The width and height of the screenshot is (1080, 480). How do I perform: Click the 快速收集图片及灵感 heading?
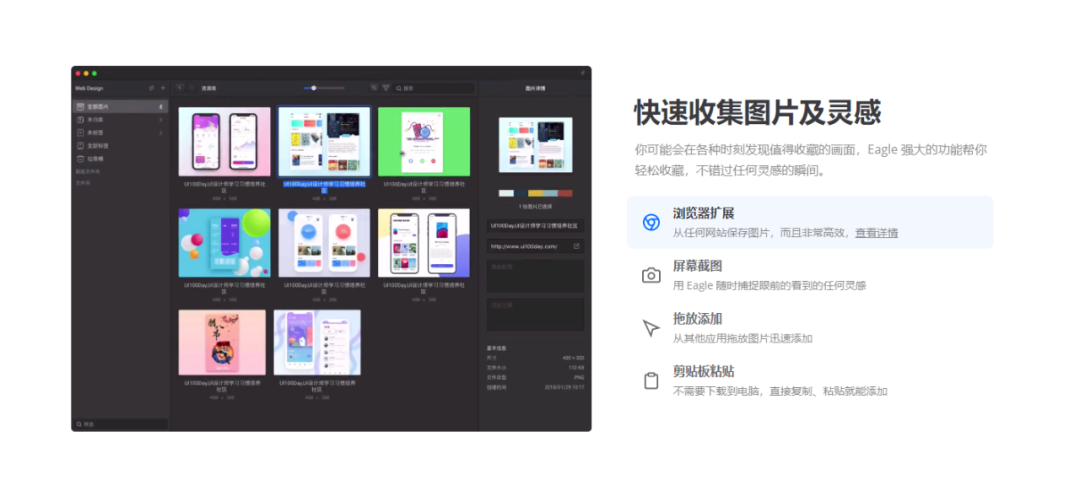(x=758, y=112)
